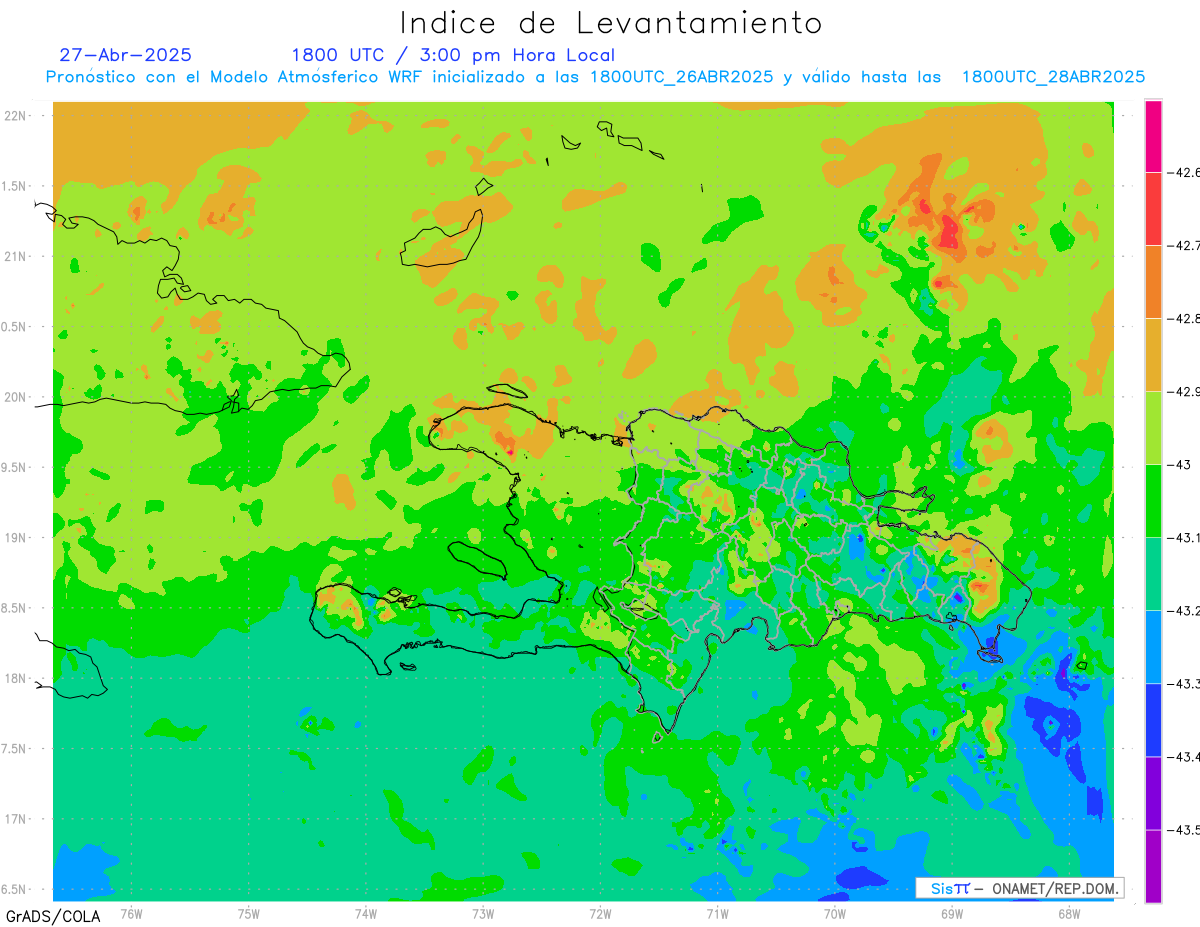Click the '72W' longitude label
Screen dimensions: 1200x927
pos(600,913)
